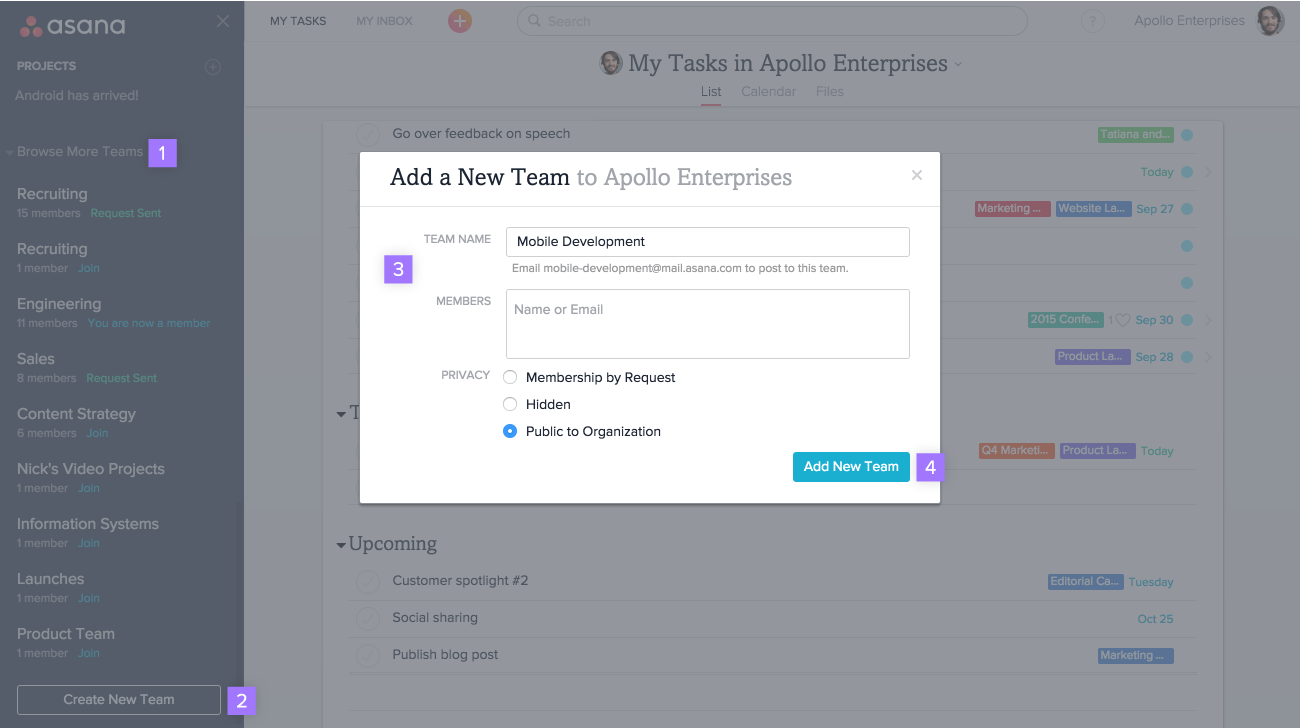Click the plus icon beside PROJECTS
This screenshot has width=1300, height=728.
point(212,66)
